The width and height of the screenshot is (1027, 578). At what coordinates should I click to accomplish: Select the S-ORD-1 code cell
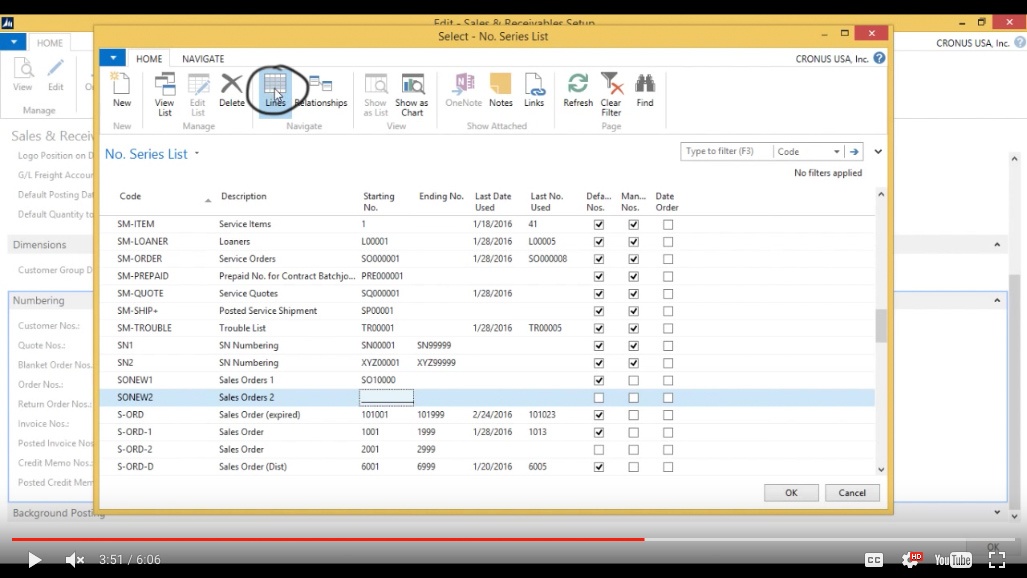(134, 432)
